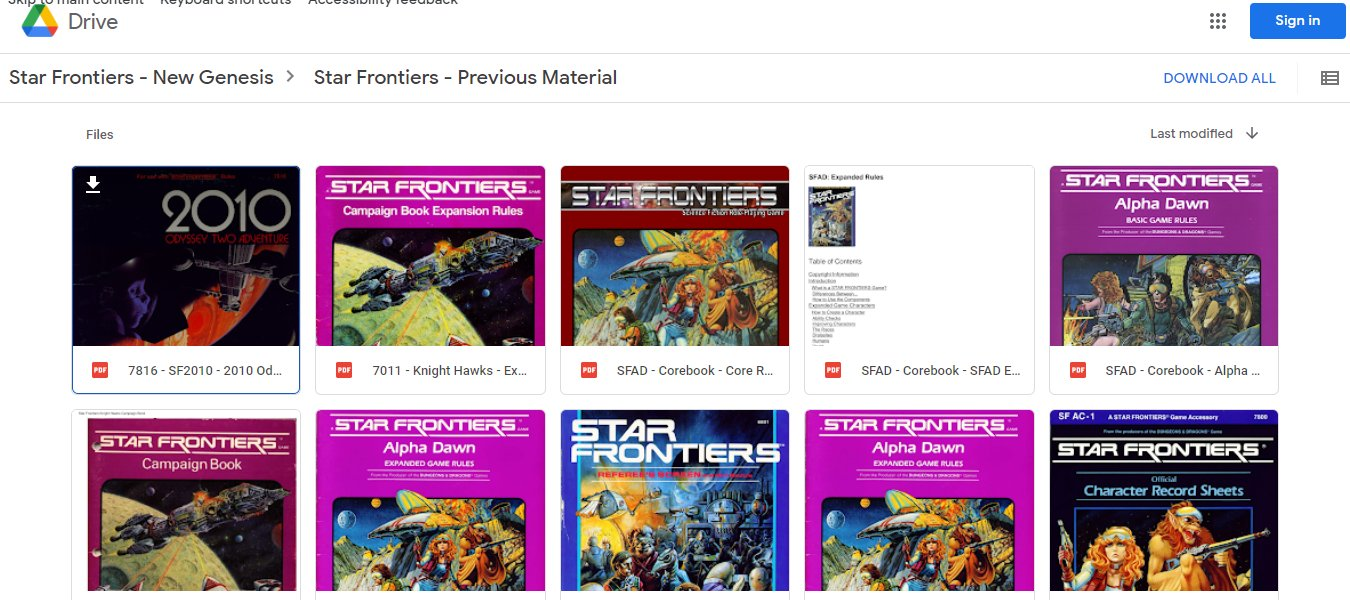Open the Google apps grid icon
1350x600 pixels.
1218,21
